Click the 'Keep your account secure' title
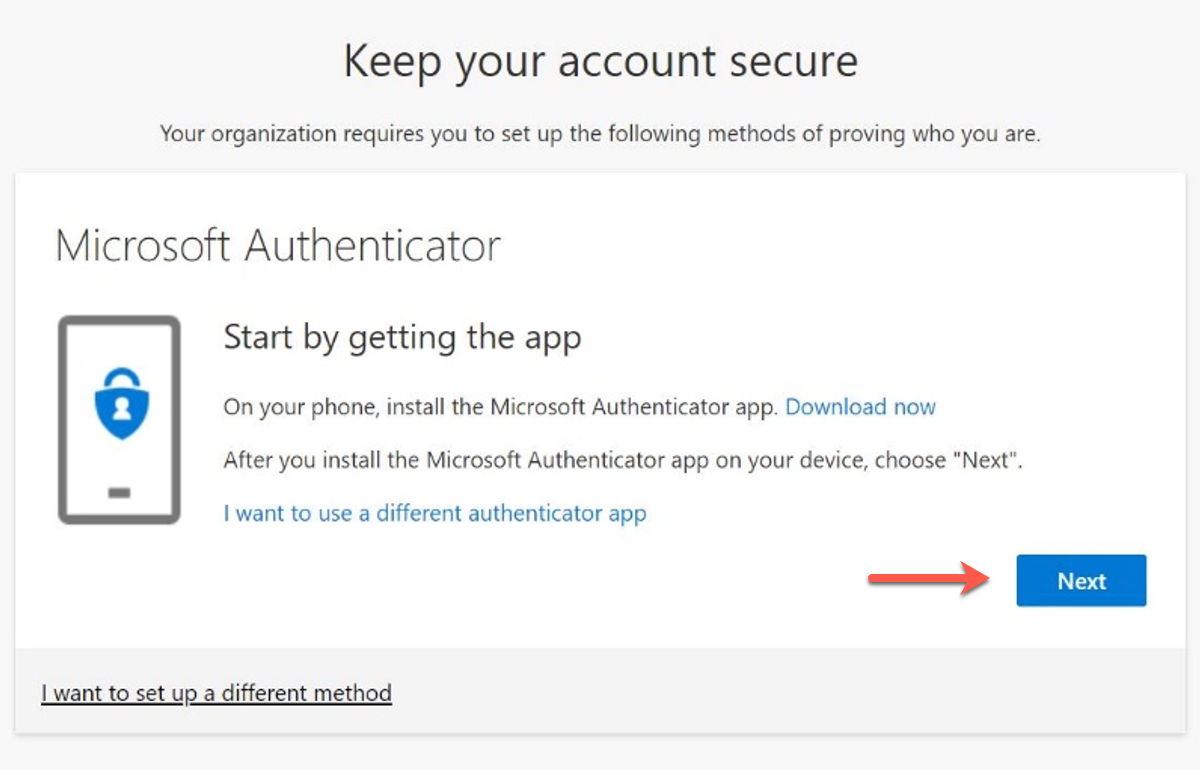The width and height of the screenshot is (1200, 770). (x=600, y=61)
